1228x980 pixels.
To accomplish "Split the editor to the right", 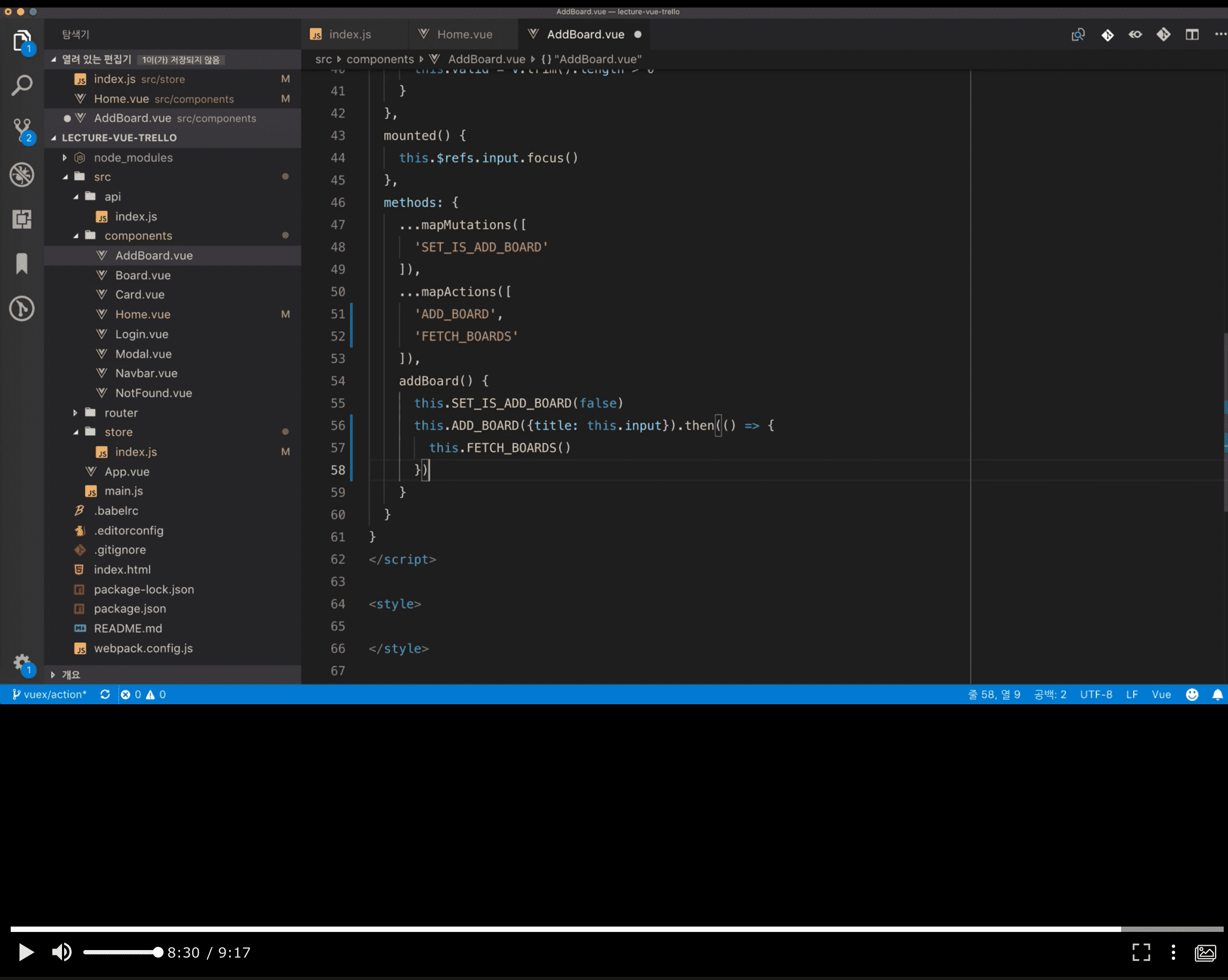I will 1192,35.
